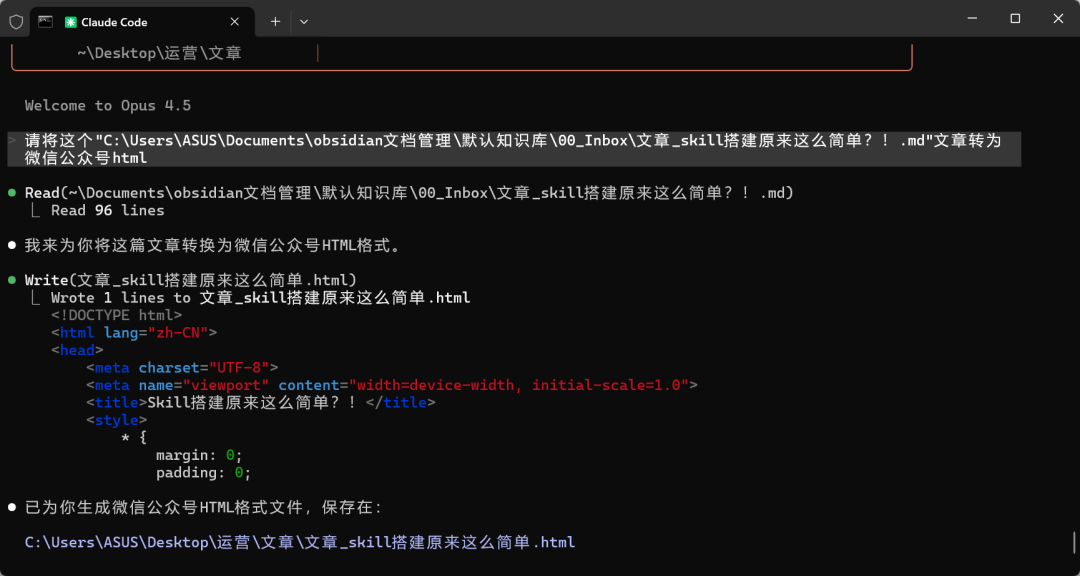
Task: Click the path text ~\Desktop\运营\文章
Action: click(x=159, y=54)
